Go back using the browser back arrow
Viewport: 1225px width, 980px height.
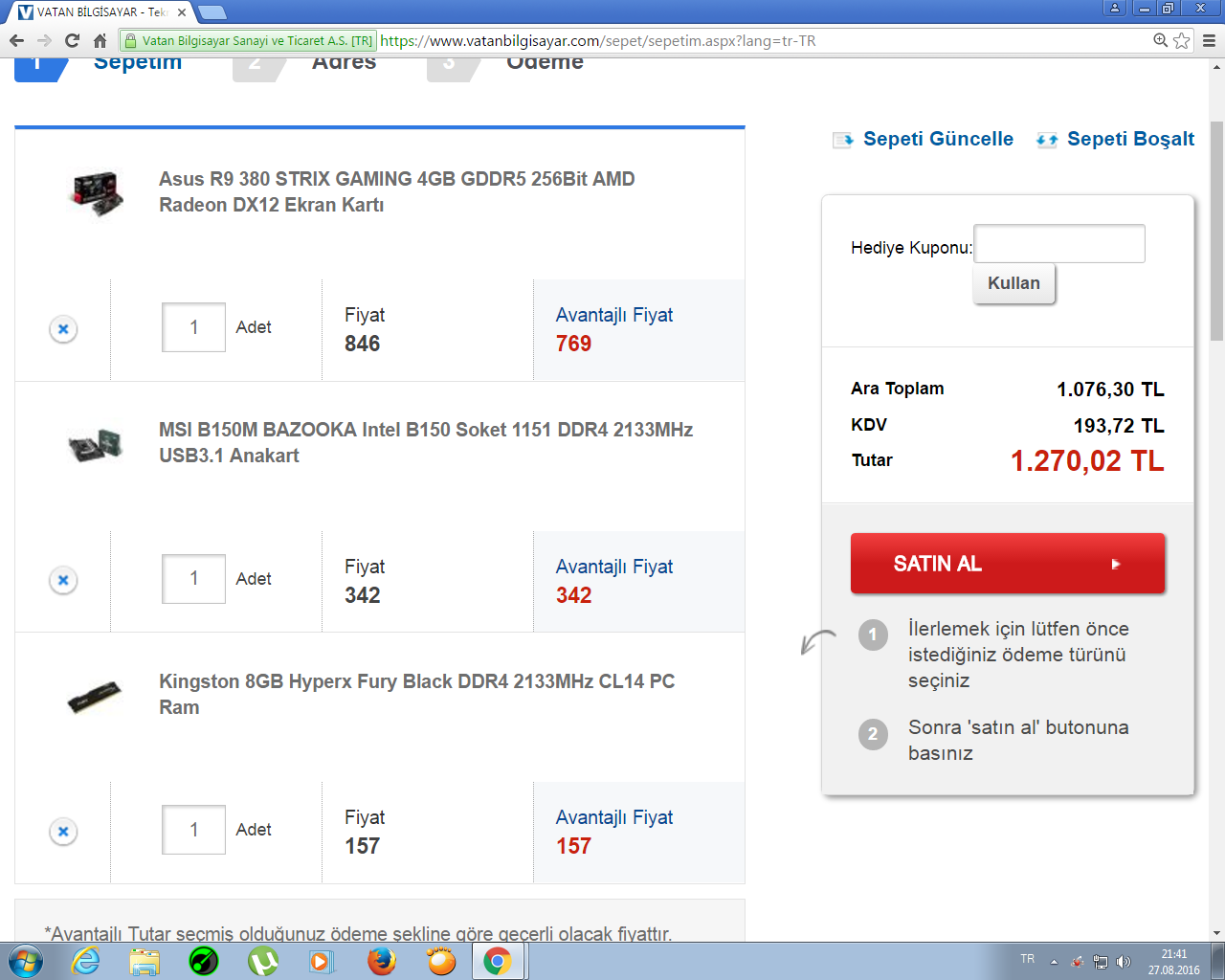(x=16, y=40)
